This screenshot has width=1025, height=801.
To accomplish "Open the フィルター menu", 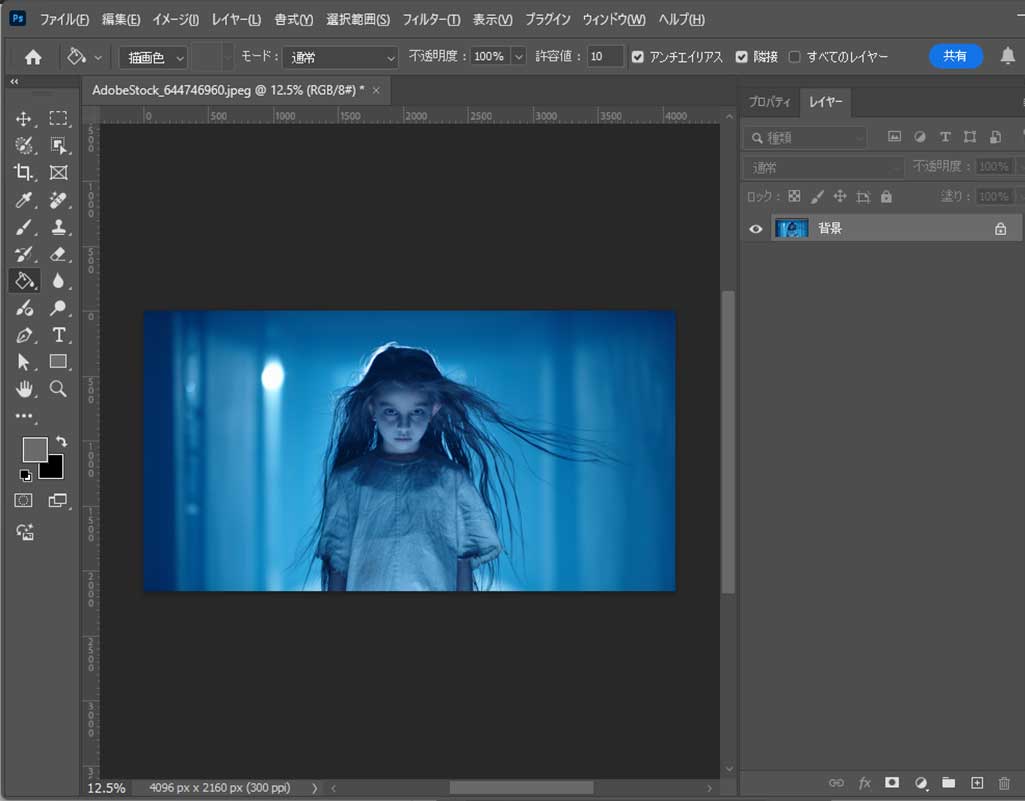I will coord(431,20).
